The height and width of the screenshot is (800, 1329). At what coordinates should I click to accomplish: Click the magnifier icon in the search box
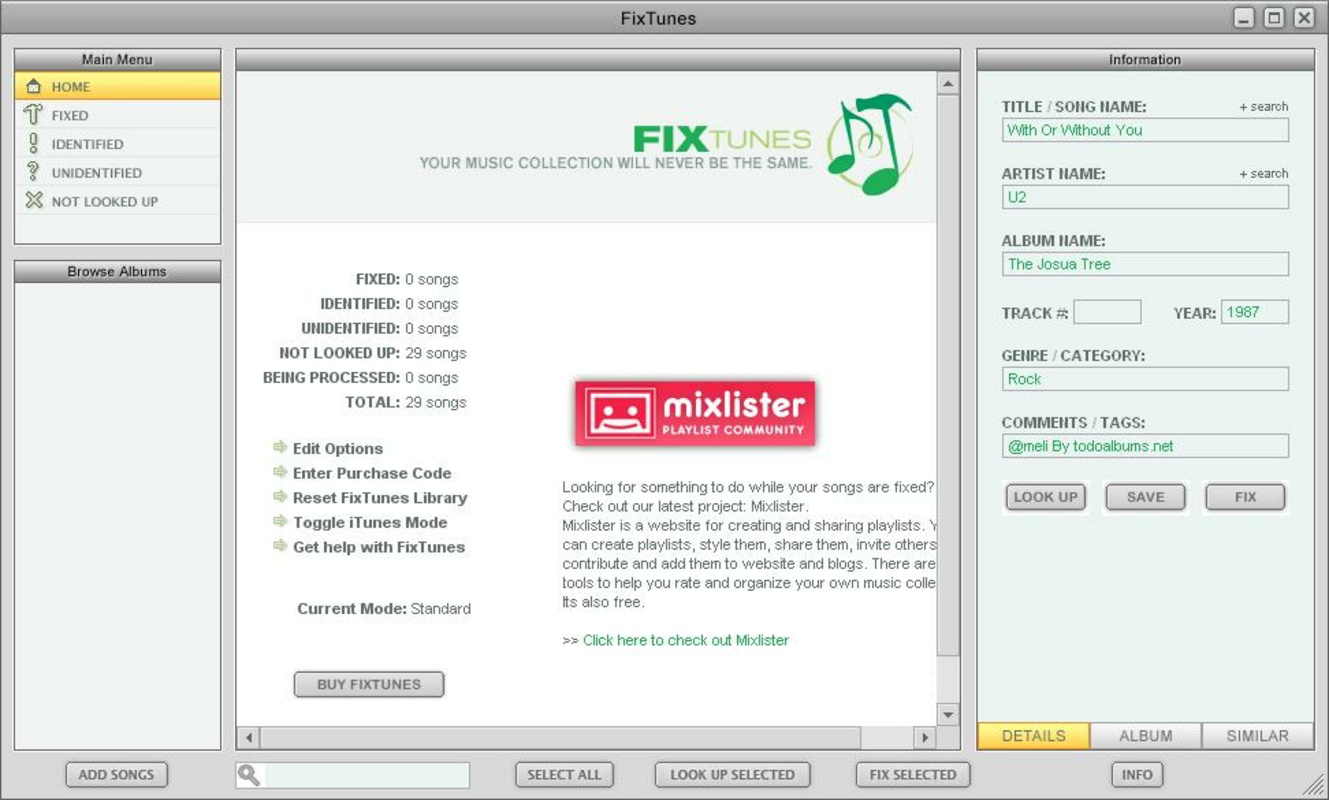click(249, 775)
